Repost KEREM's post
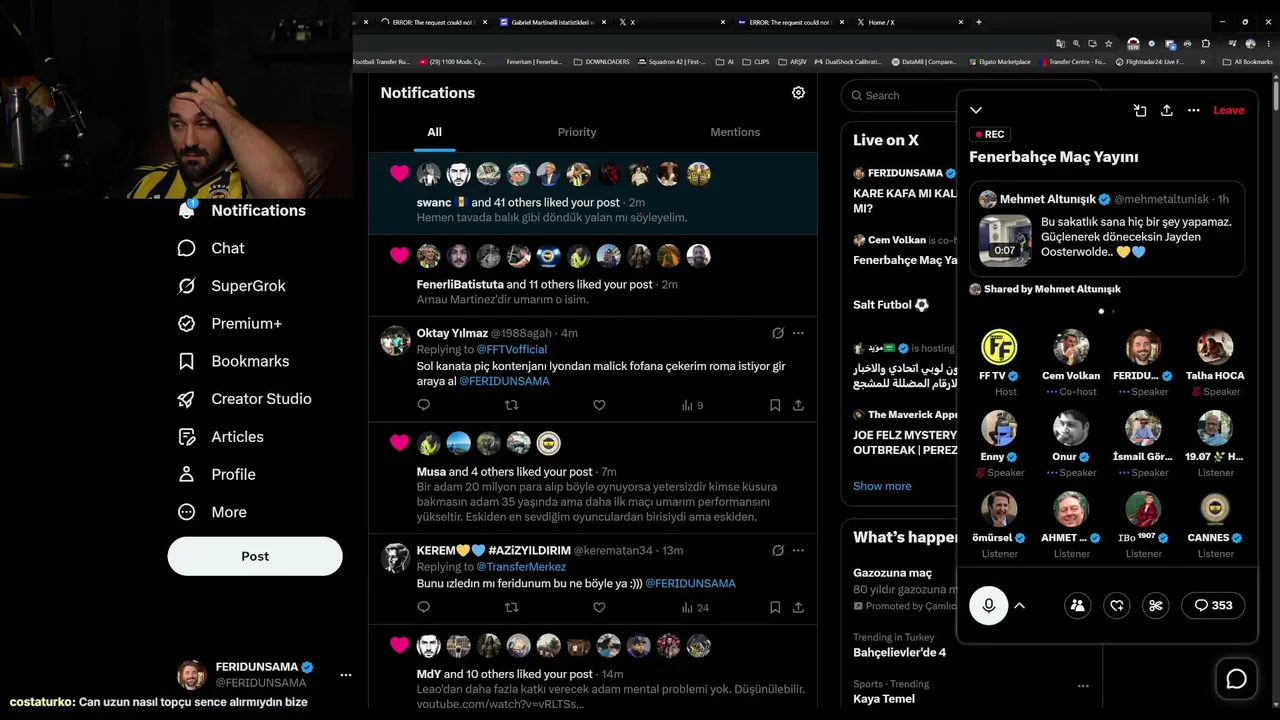This screenshot has height=720, width=1280. point(511,607)
